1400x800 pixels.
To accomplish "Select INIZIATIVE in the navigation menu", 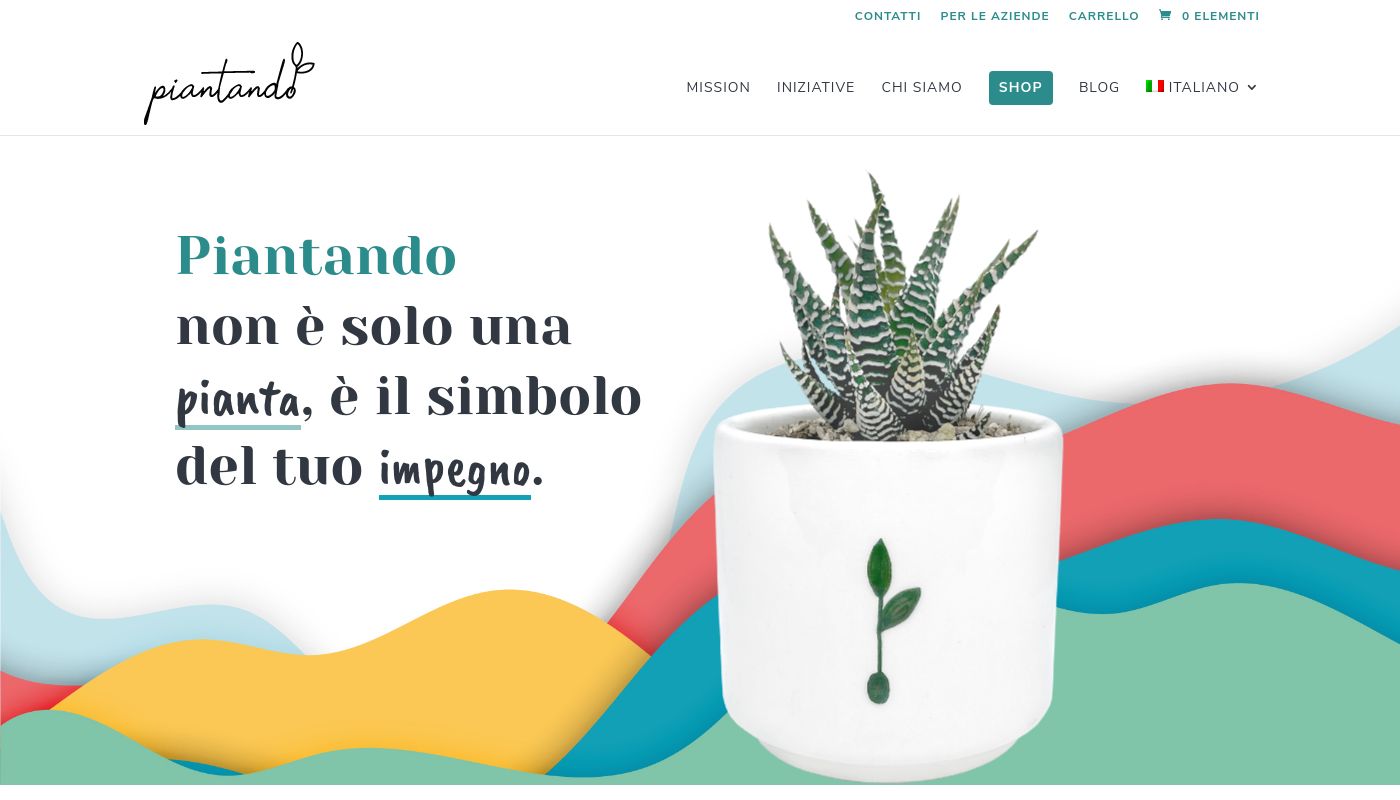I will click(x=816, y=88).
